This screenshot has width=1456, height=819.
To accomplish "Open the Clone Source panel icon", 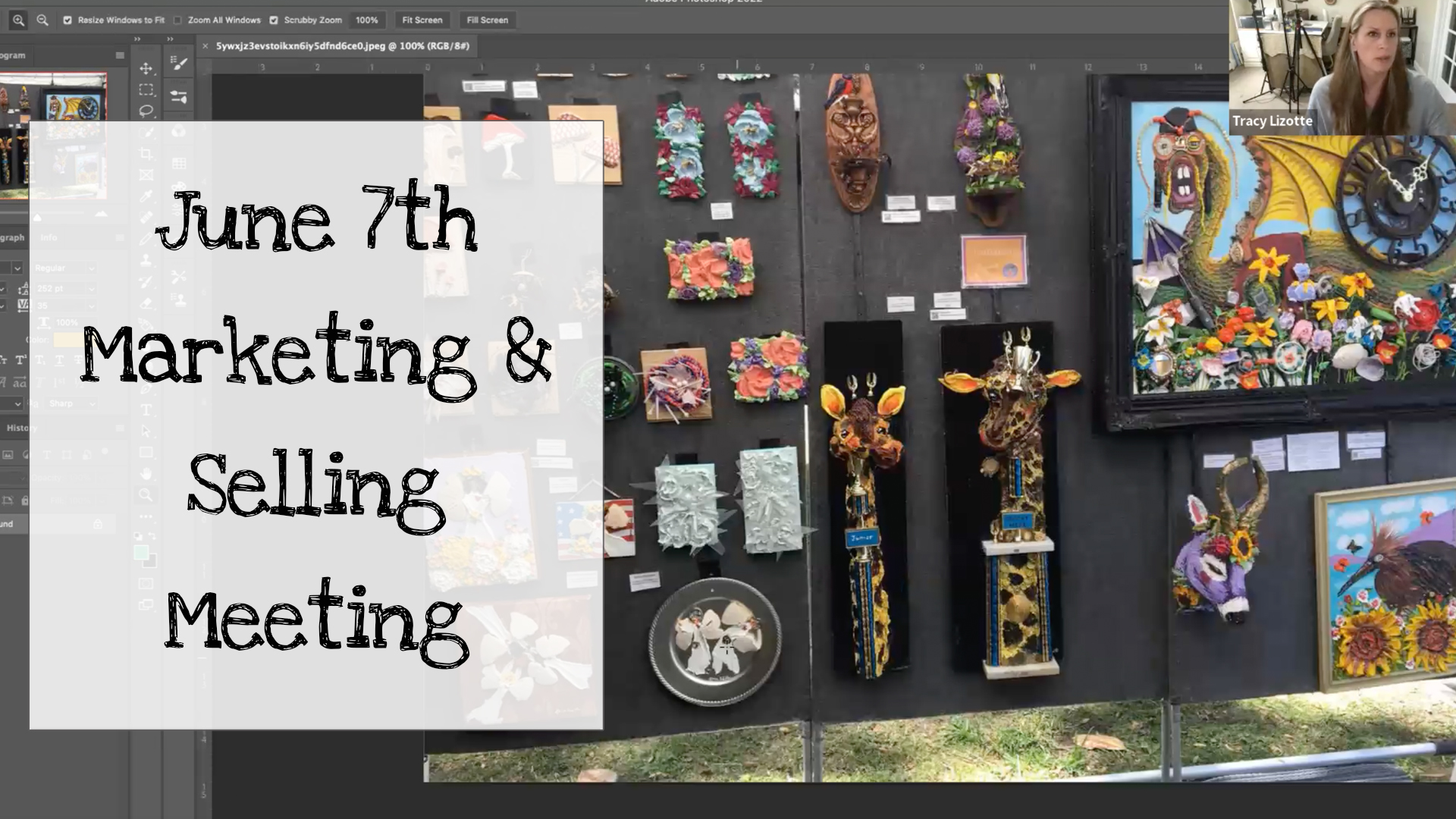I will (179, 299).
